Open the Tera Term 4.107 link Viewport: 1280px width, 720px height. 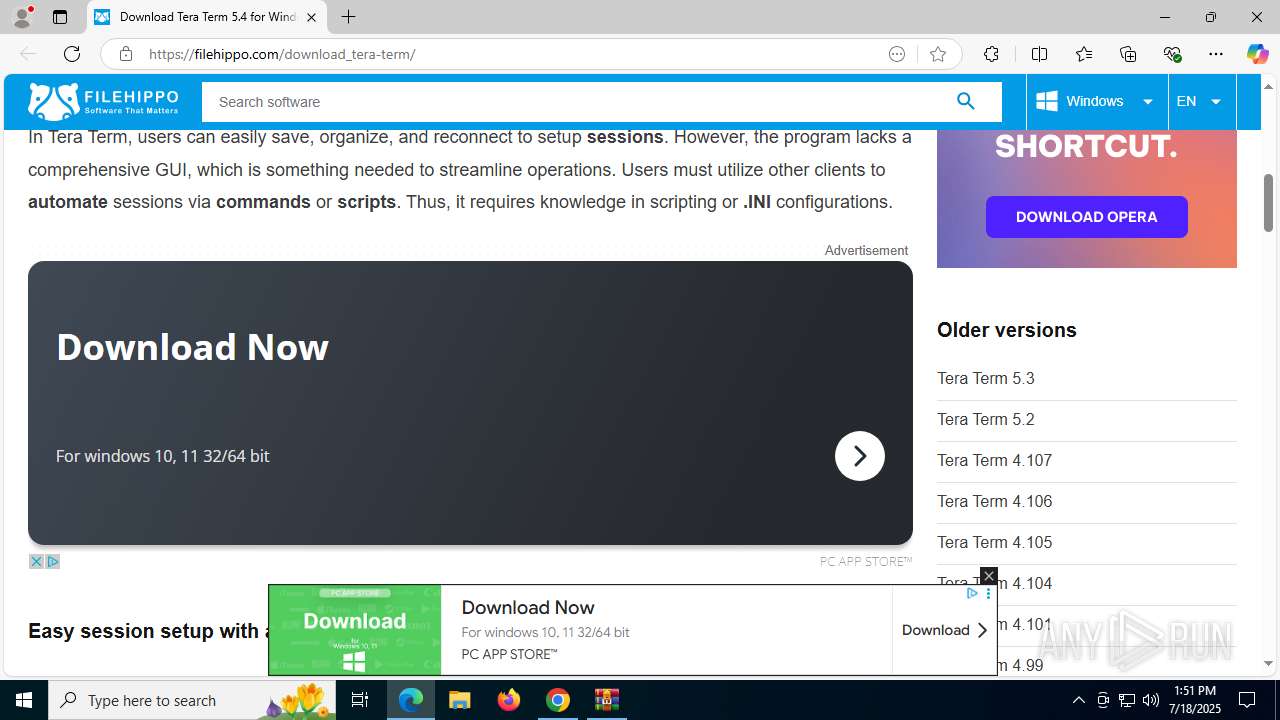[x=994, y=460]
